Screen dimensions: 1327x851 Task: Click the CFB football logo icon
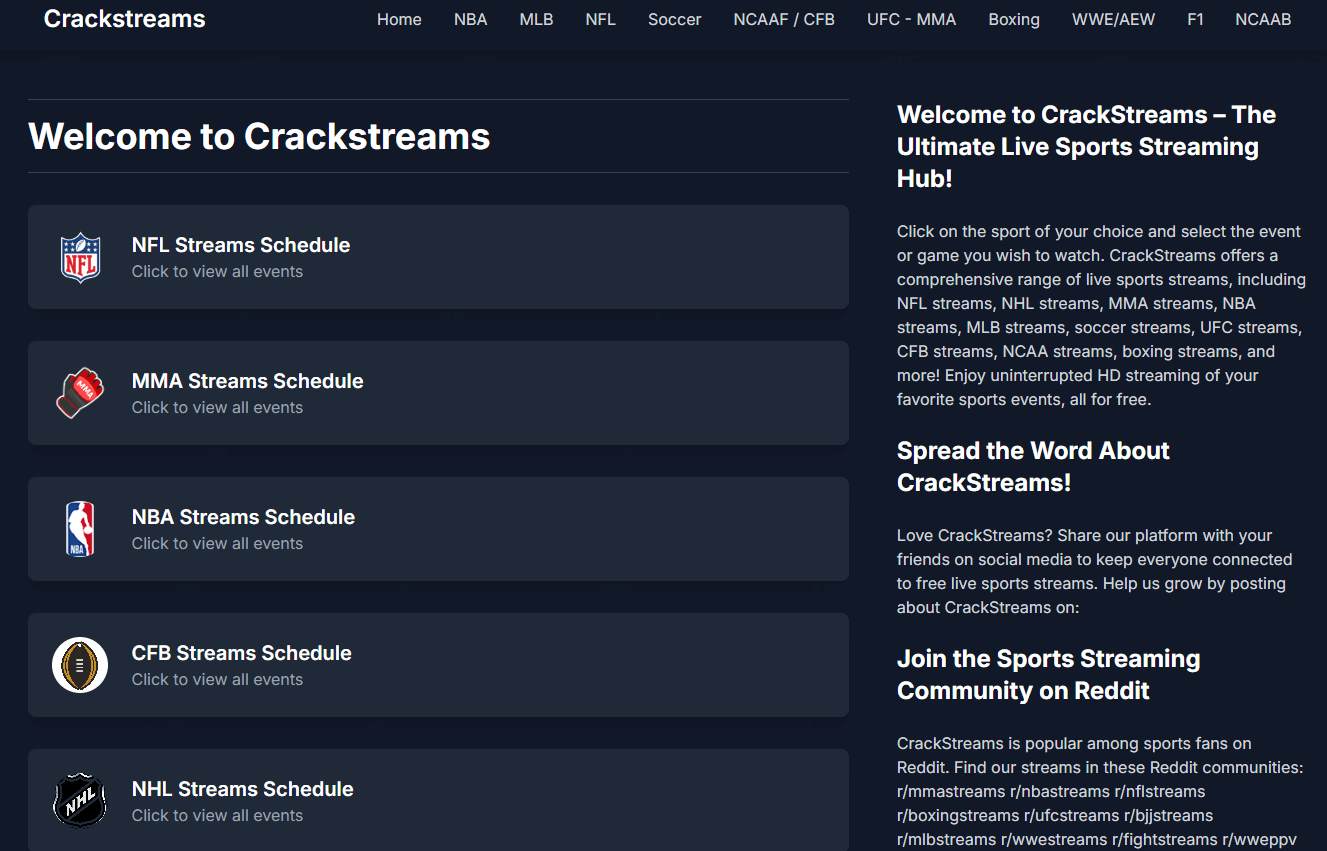coord(80,665)
